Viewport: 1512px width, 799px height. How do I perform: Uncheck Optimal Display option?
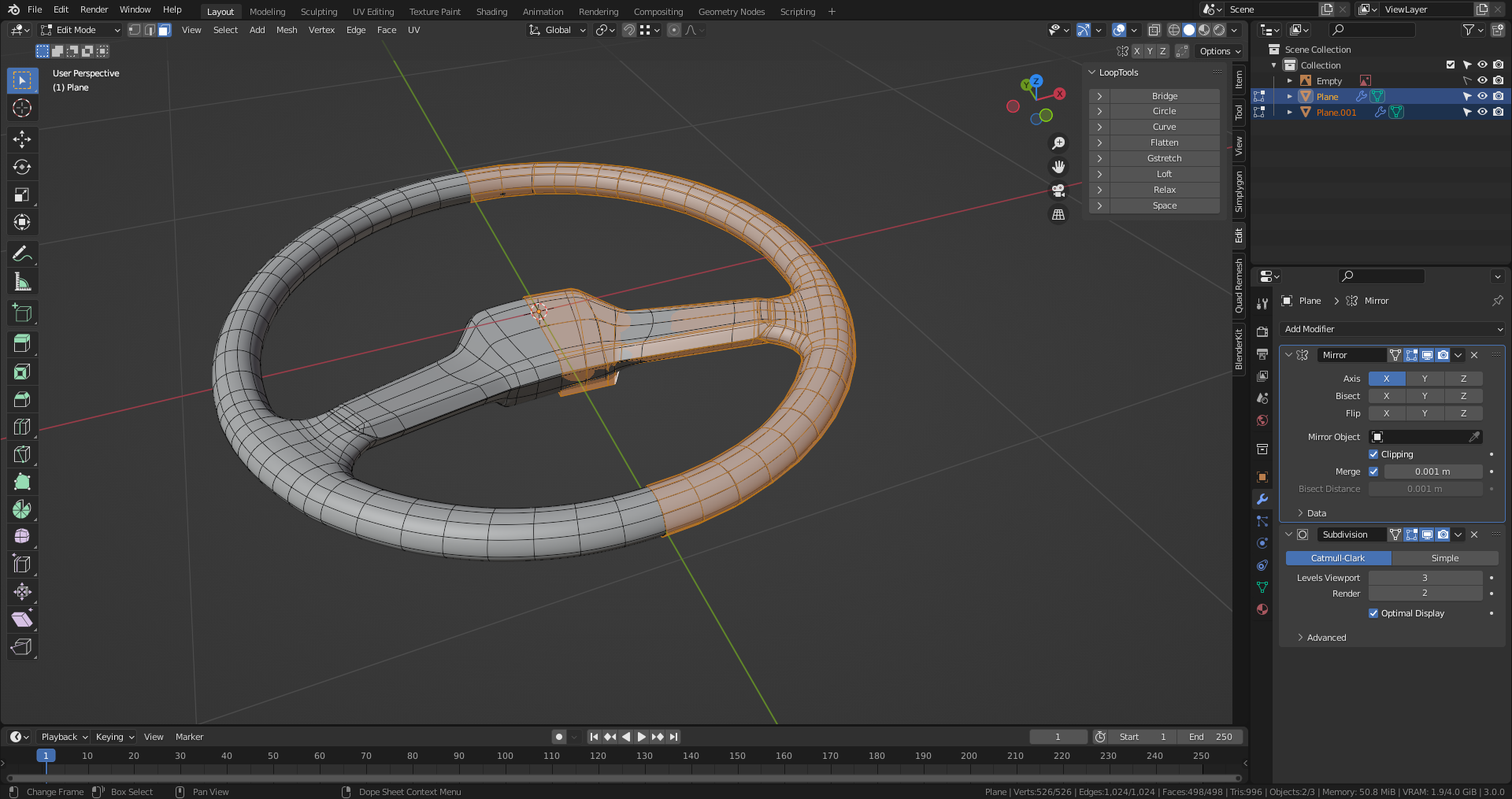pyautogui.click(x=1373, y=613)
